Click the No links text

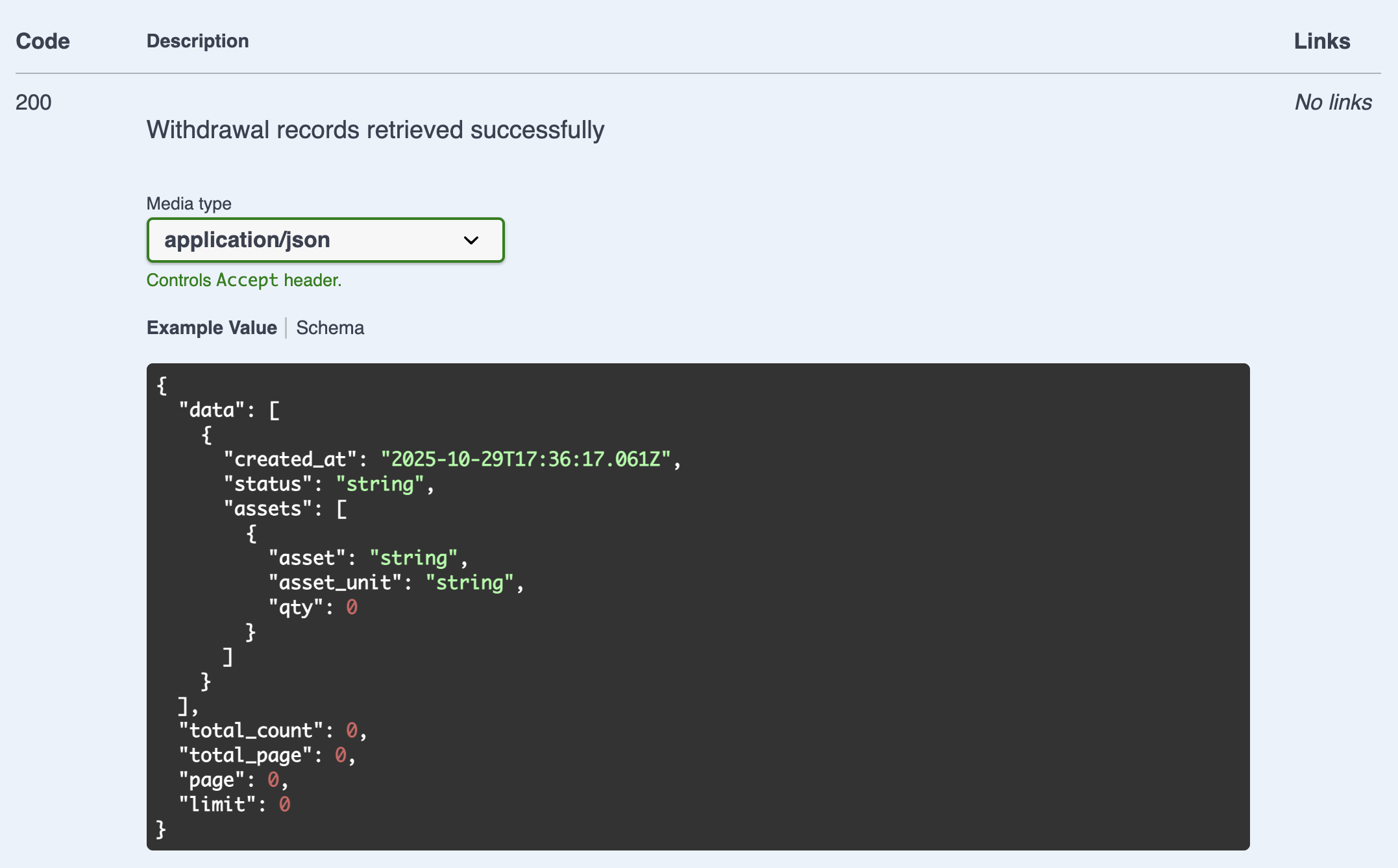tap(1333, 102)
